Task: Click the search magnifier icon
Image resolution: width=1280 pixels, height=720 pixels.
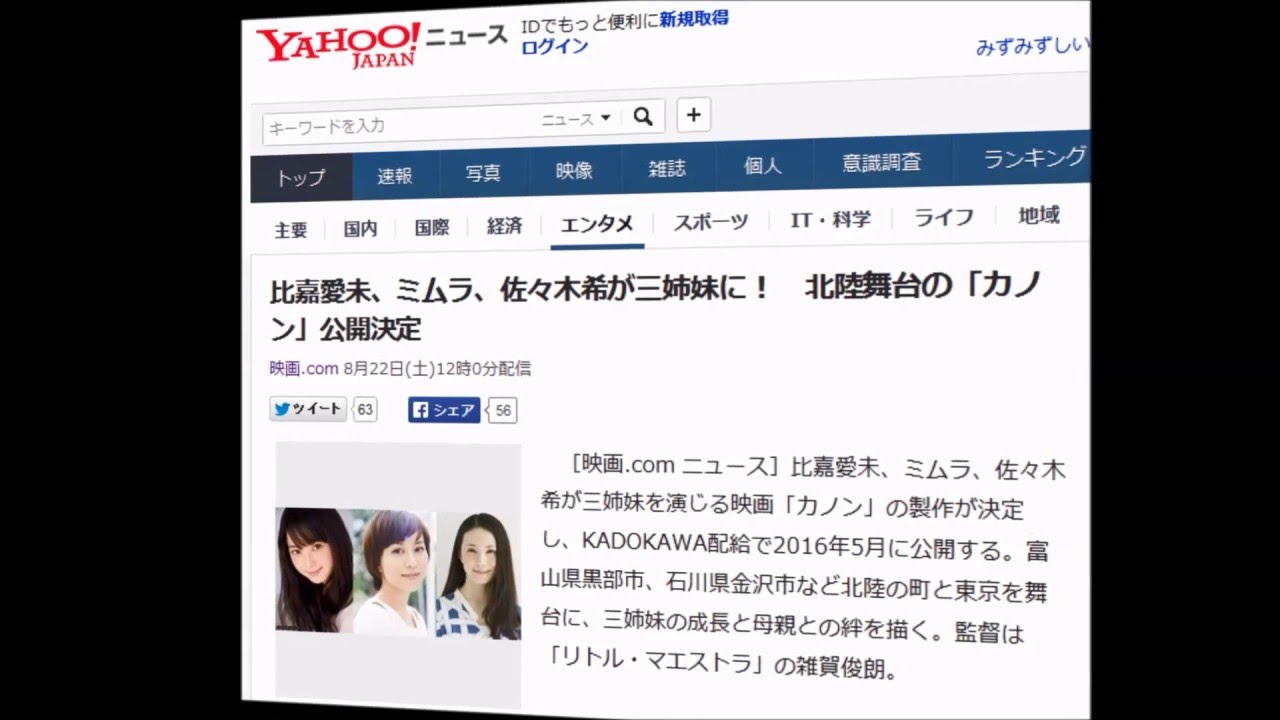Action: pos(643,116)
